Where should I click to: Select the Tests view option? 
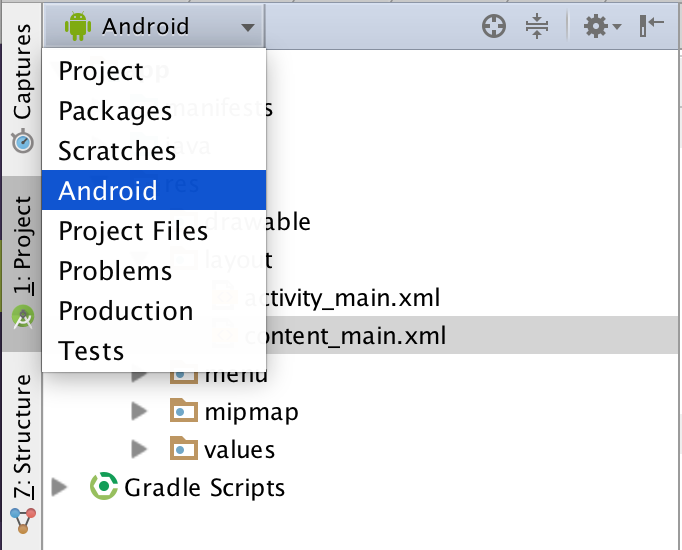(x=91, y=351)
